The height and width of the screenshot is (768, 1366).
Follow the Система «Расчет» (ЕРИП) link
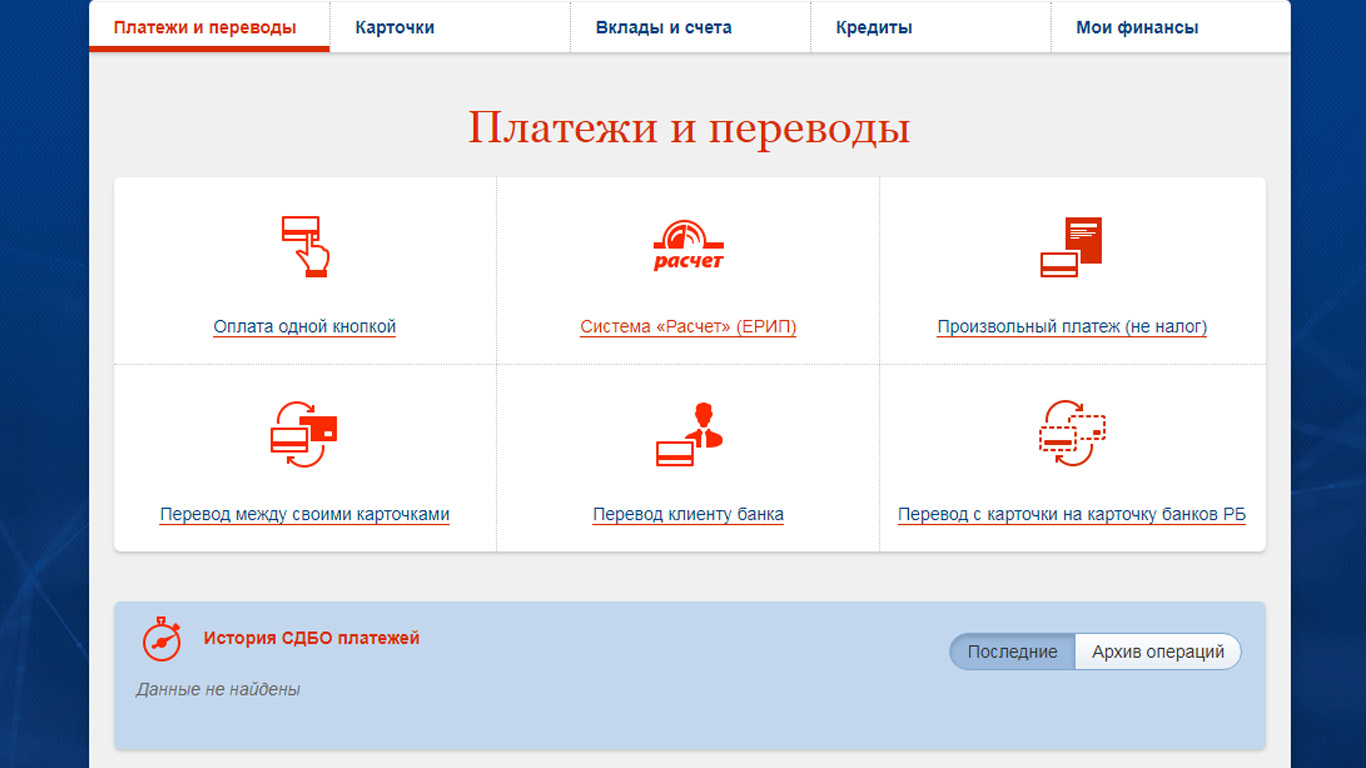688,327
